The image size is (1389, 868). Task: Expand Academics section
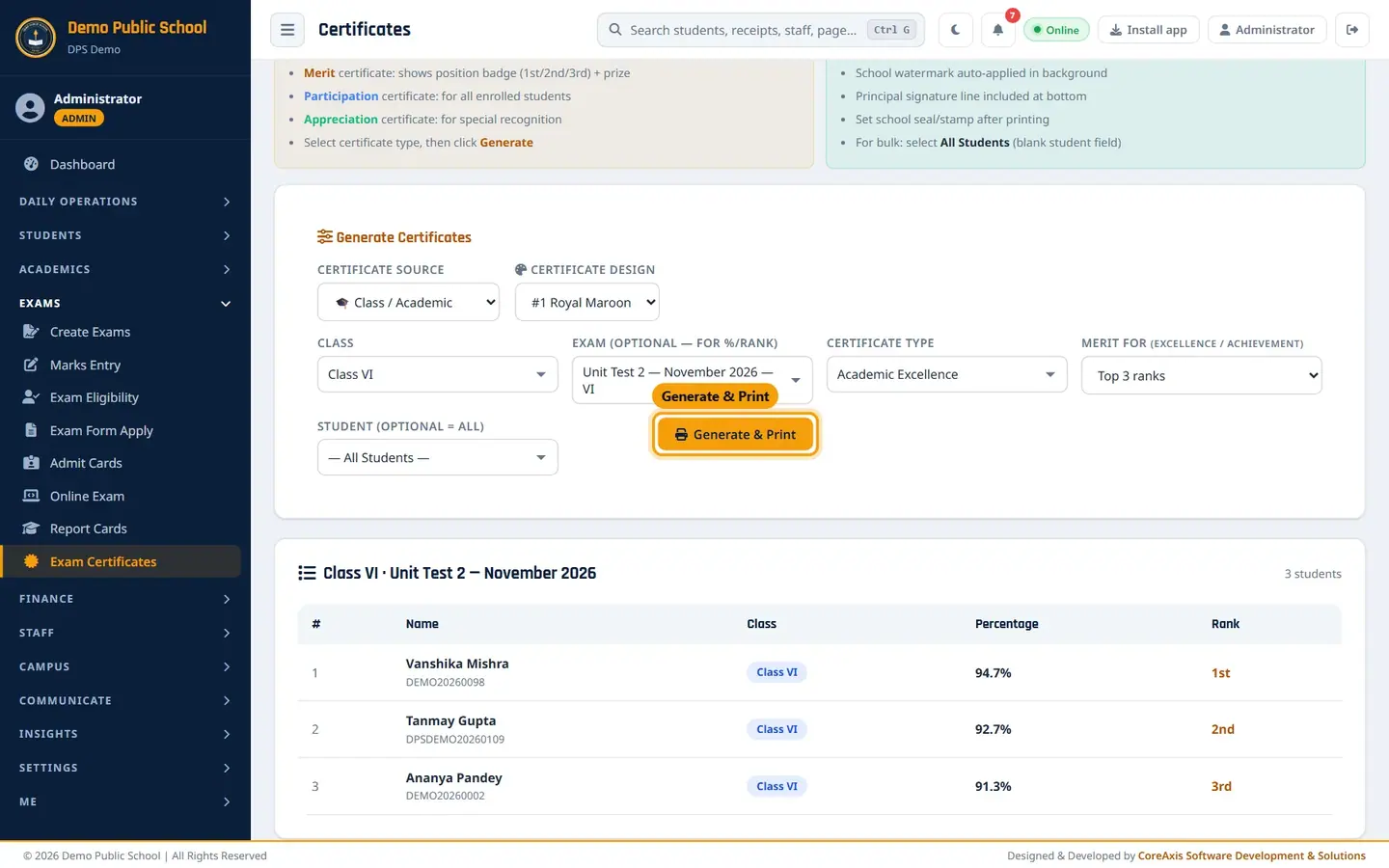125,269
